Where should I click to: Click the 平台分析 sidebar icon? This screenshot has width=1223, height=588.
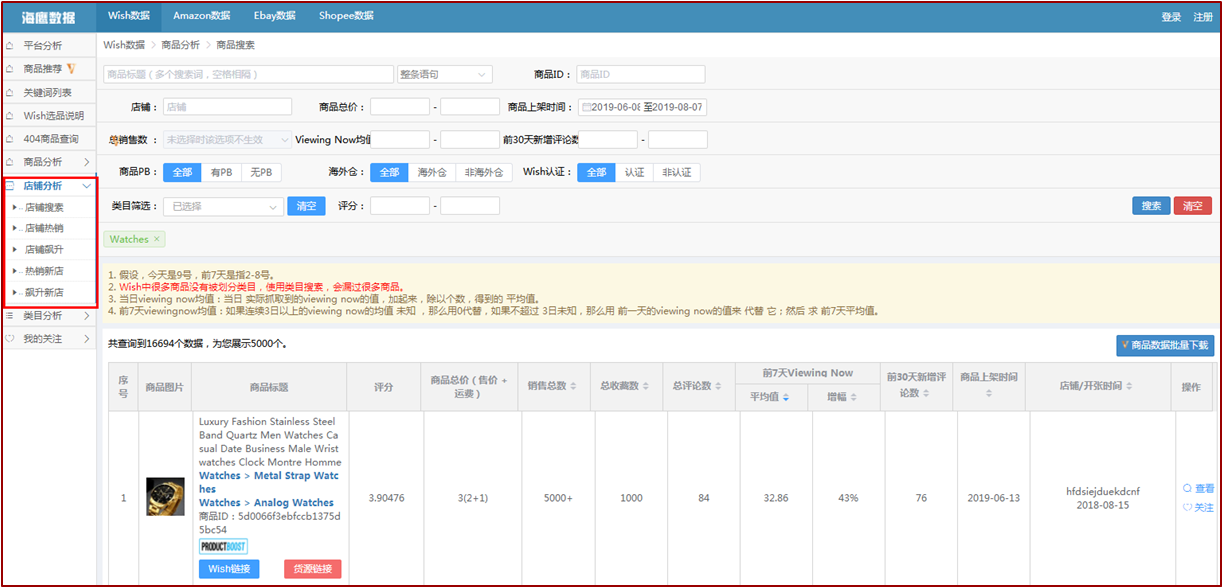point(10,46)
